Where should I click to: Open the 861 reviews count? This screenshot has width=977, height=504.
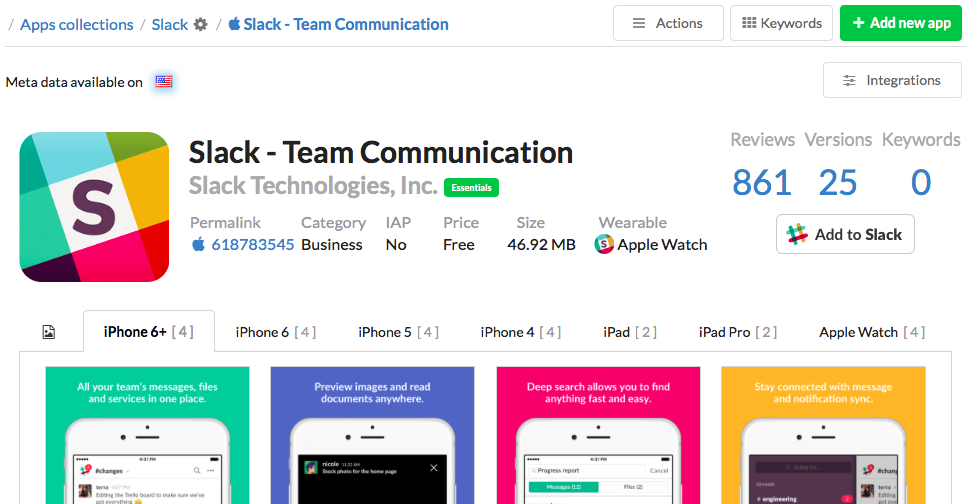tap(762, 182)
